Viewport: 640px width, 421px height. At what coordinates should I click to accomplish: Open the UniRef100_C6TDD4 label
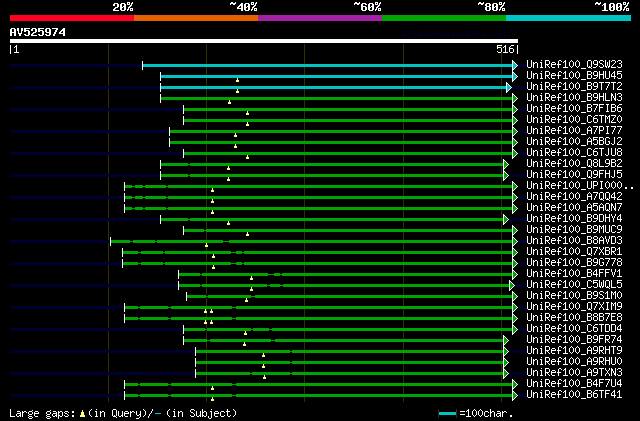[x=574, y=329]
